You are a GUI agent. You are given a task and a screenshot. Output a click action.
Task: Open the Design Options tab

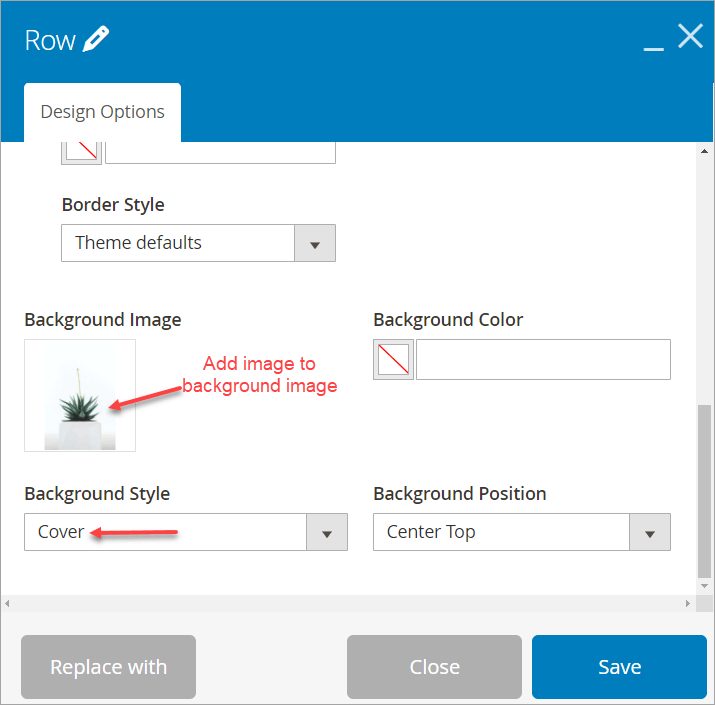pyautogui.click(x=102, y=112)
